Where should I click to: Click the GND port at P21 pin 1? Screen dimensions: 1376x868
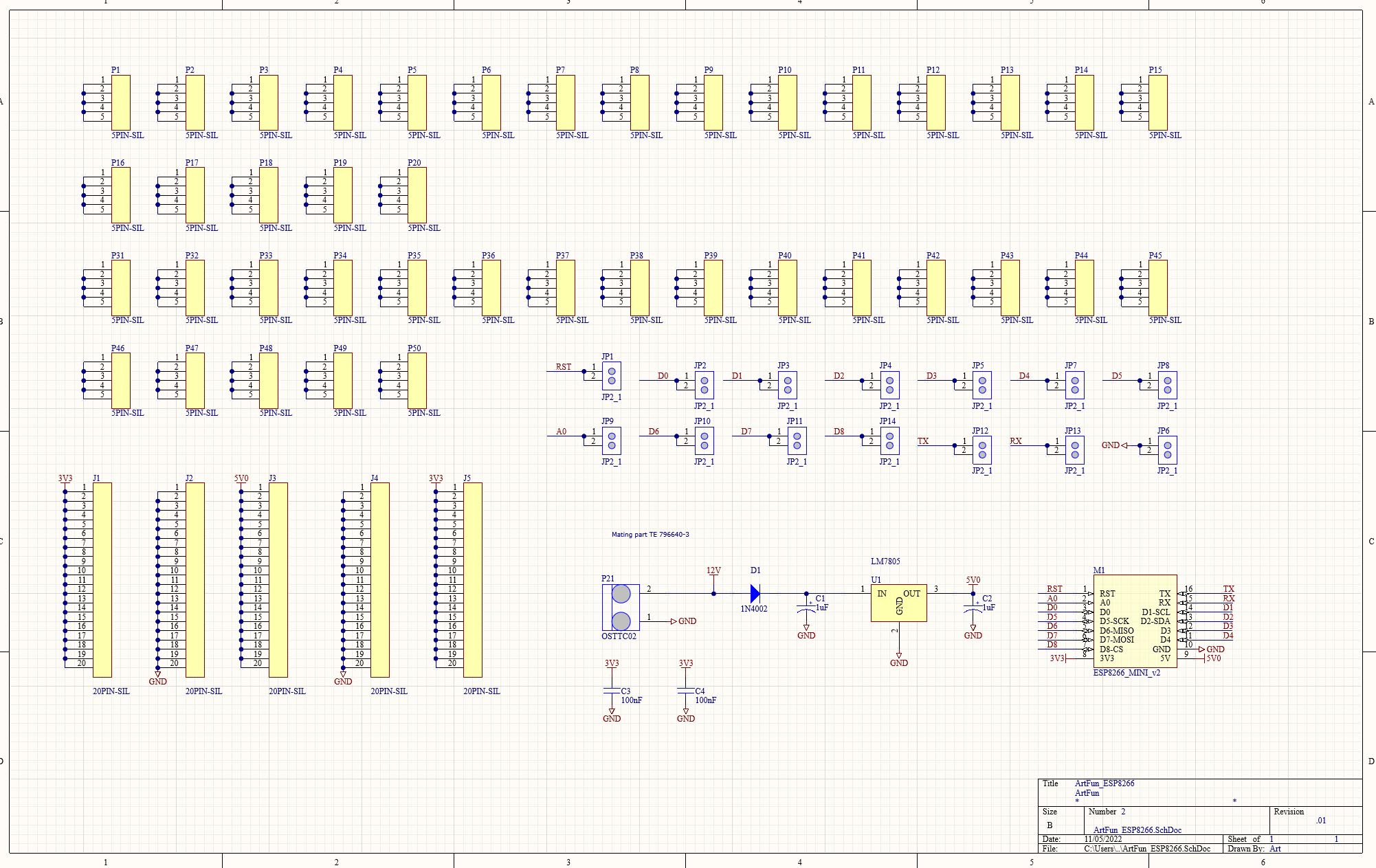684,621
